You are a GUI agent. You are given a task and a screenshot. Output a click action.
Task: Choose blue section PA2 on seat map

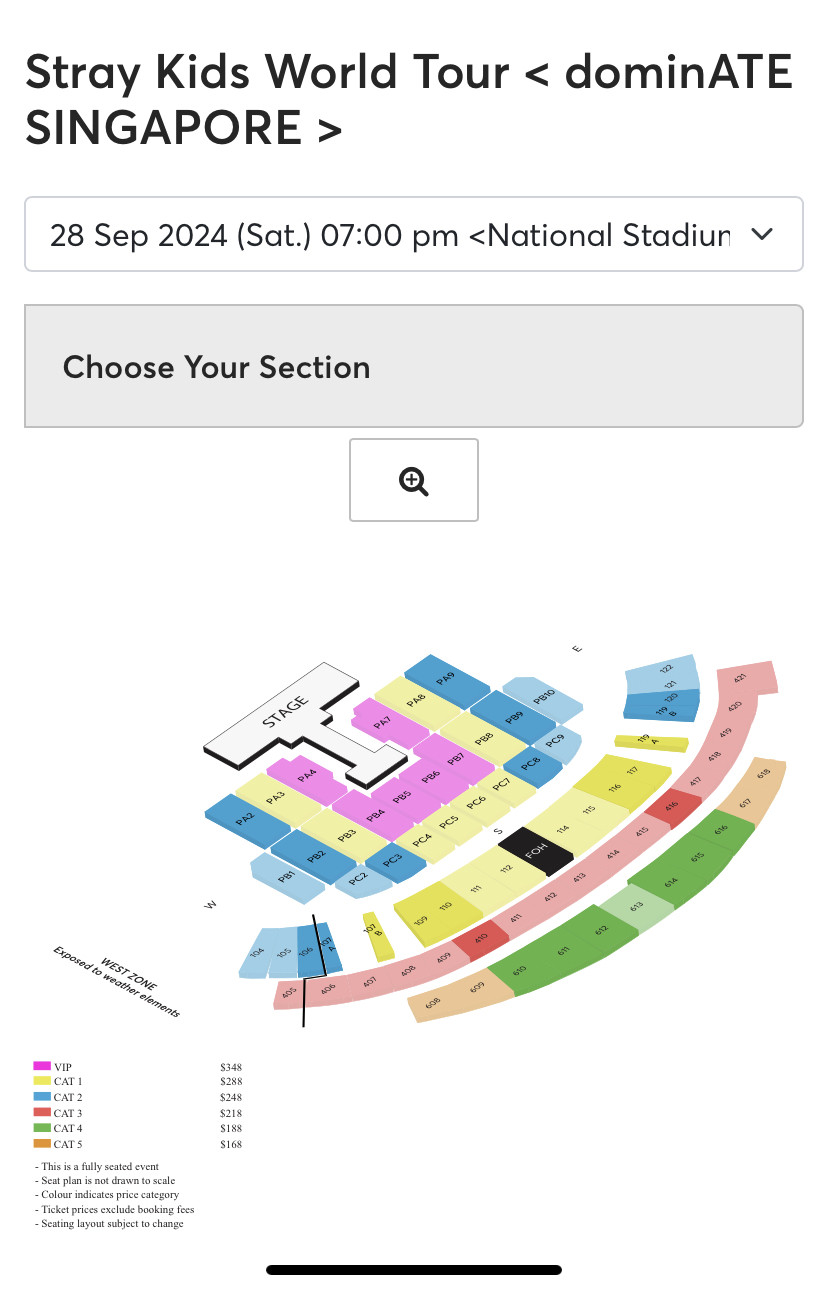point(246,819)
